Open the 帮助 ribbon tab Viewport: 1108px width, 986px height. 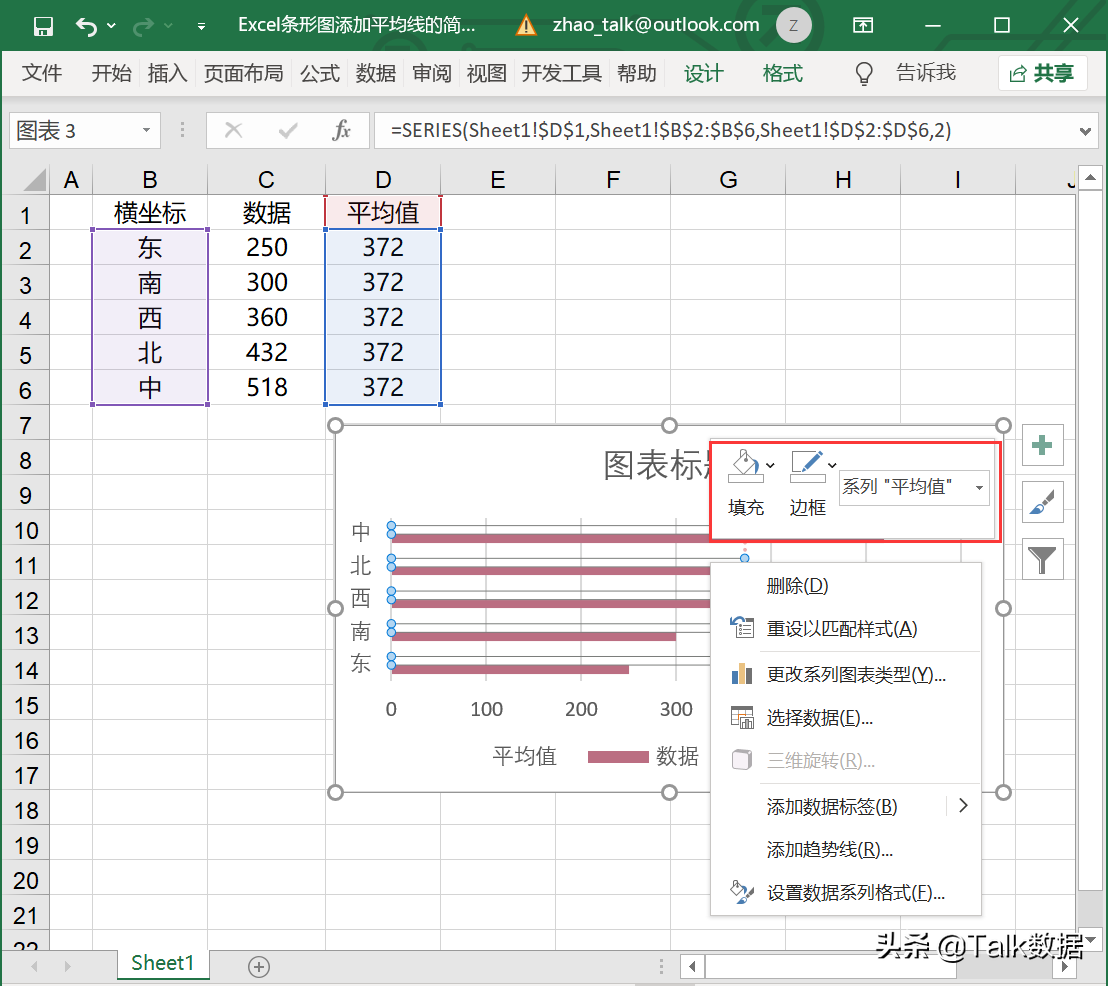click(x=637, y=73)
